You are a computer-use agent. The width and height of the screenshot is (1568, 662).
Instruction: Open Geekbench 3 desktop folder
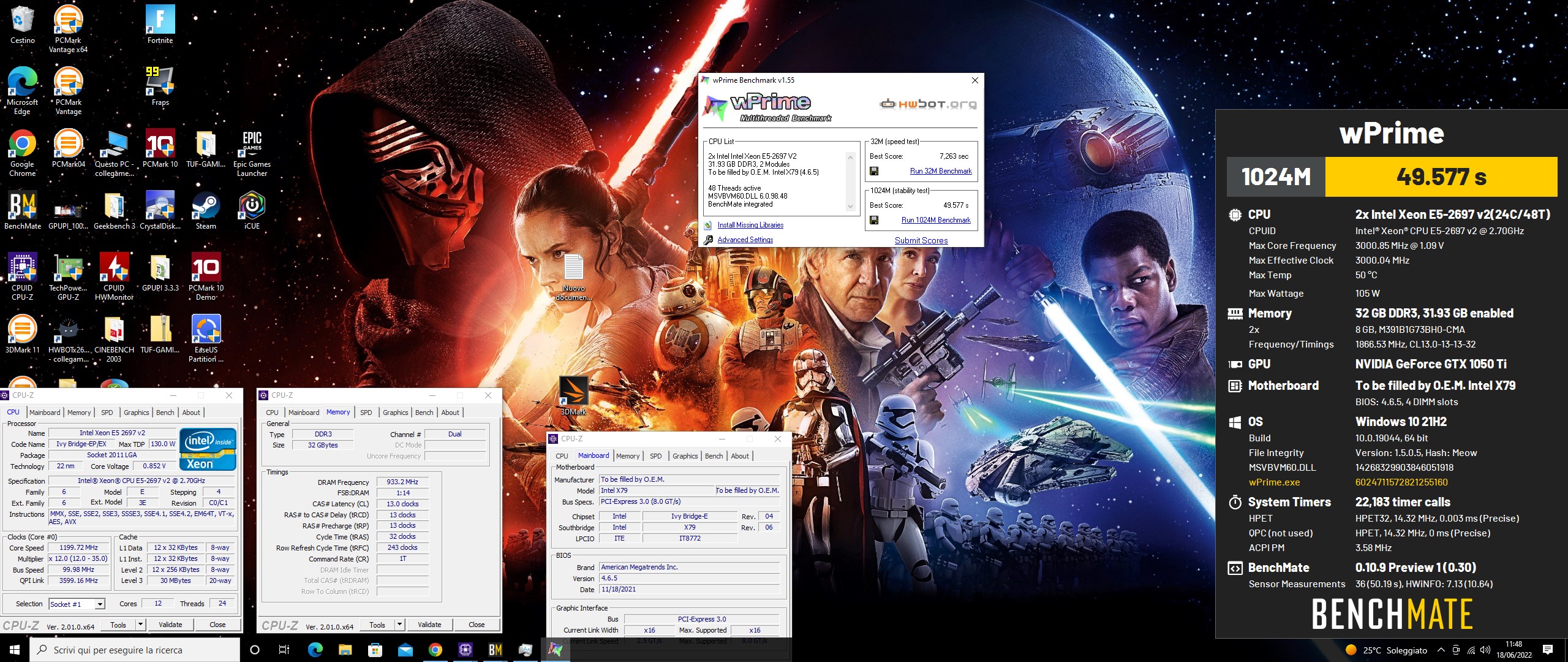[114, 210]
